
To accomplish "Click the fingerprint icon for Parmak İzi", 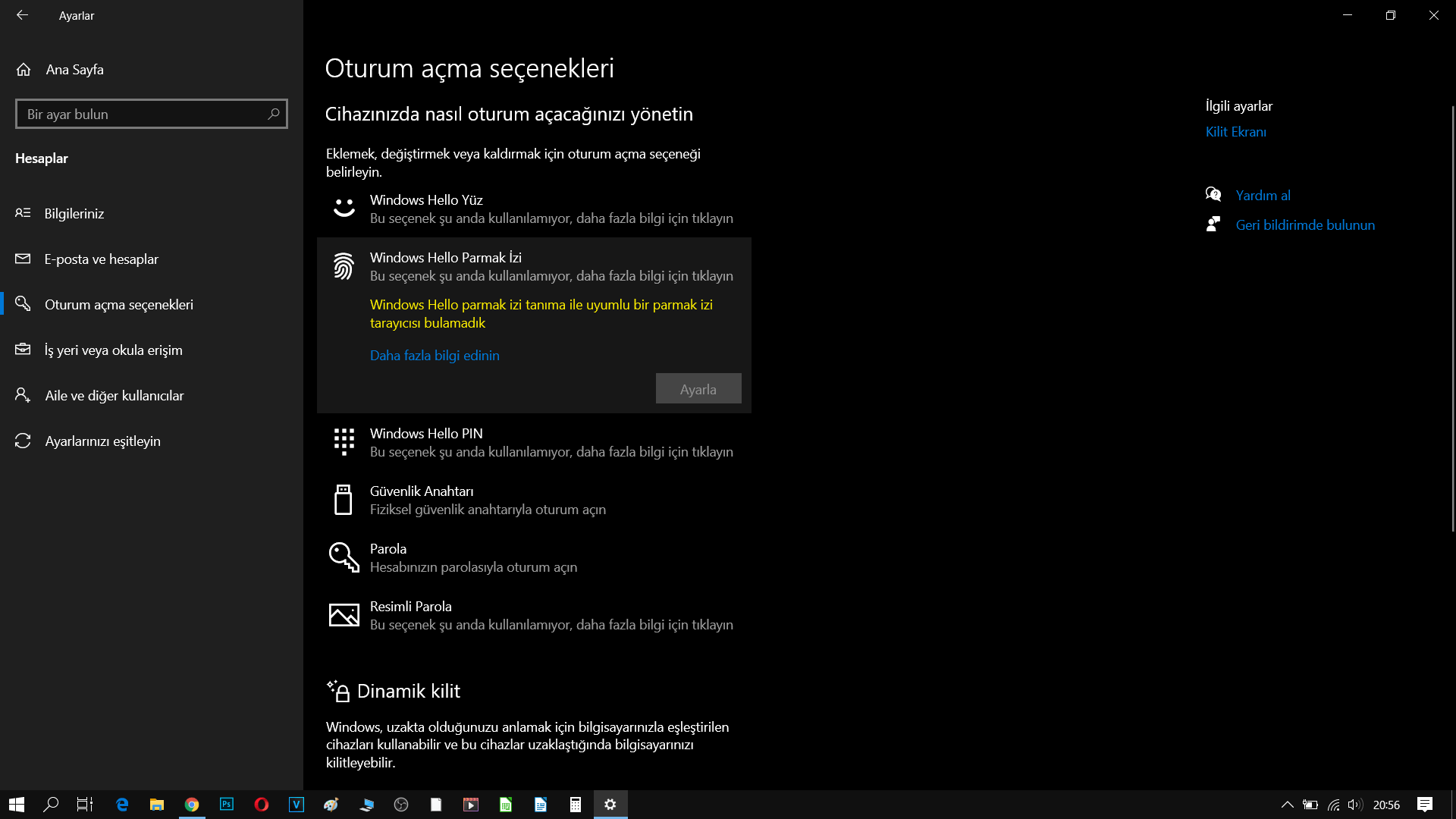I will pyautogui.click(x=344, y=266).
